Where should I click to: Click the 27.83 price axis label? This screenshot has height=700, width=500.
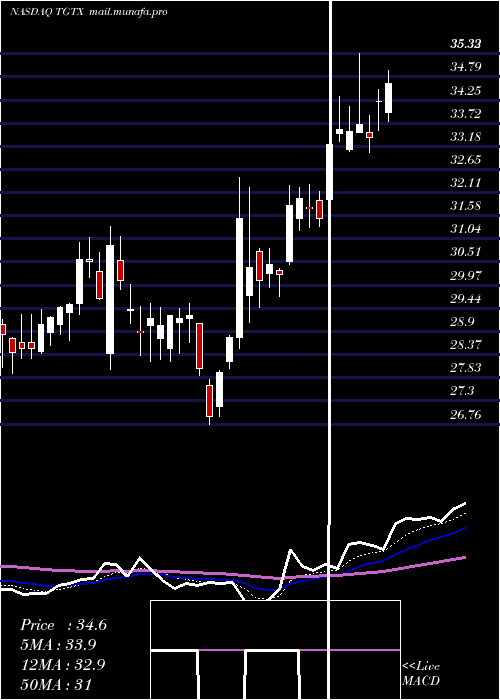466,367
